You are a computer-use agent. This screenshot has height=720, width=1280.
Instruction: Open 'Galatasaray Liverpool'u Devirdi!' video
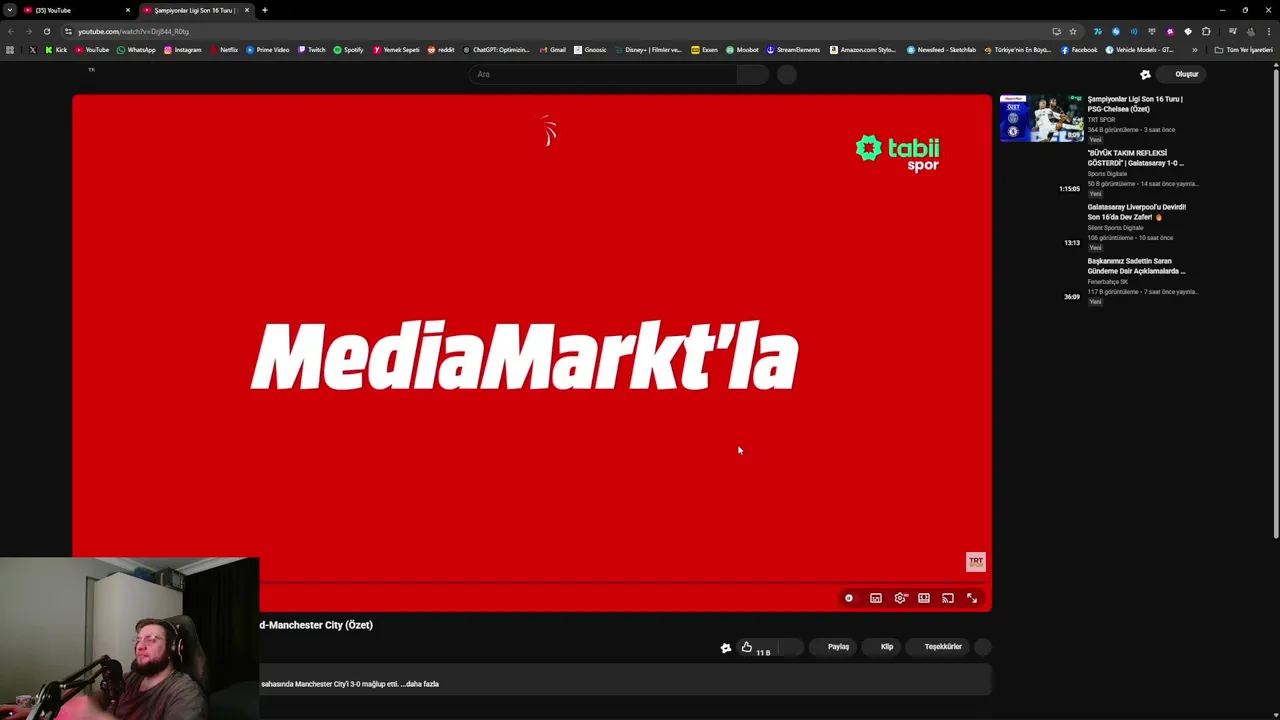coord(1137,212)
